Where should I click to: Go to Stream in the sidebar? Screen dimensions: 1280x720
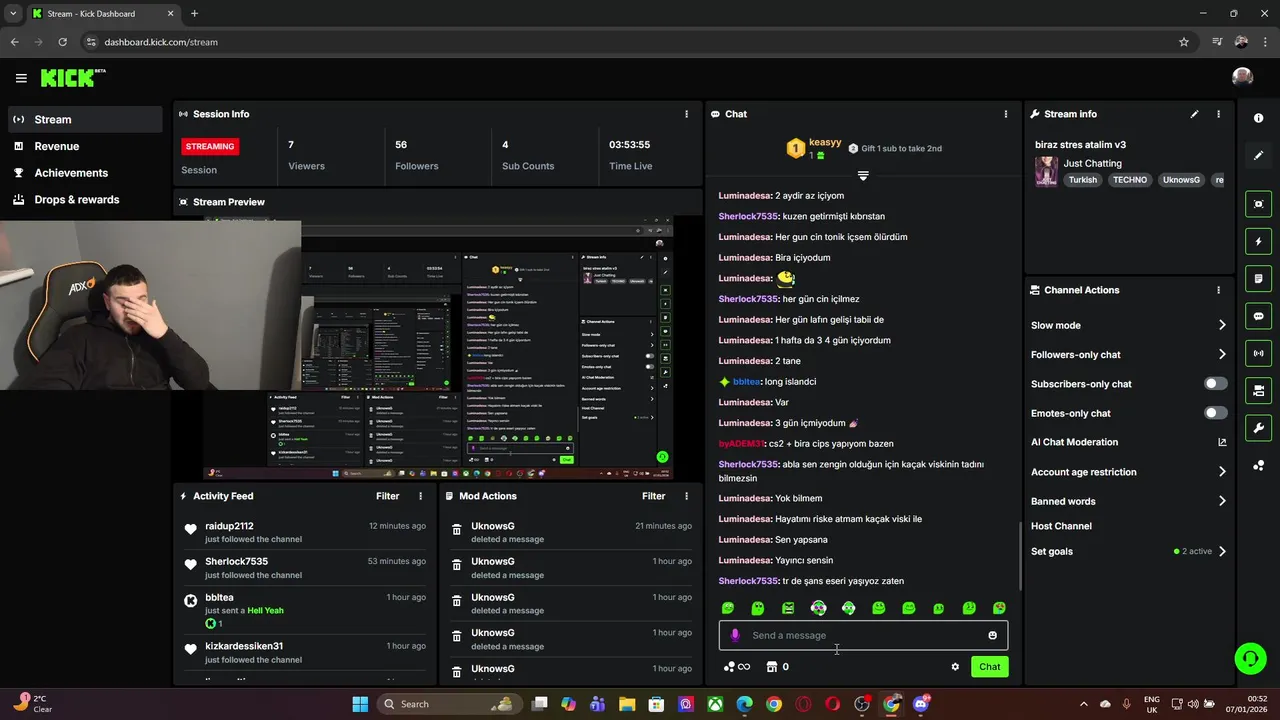click(x=85, y=119)
